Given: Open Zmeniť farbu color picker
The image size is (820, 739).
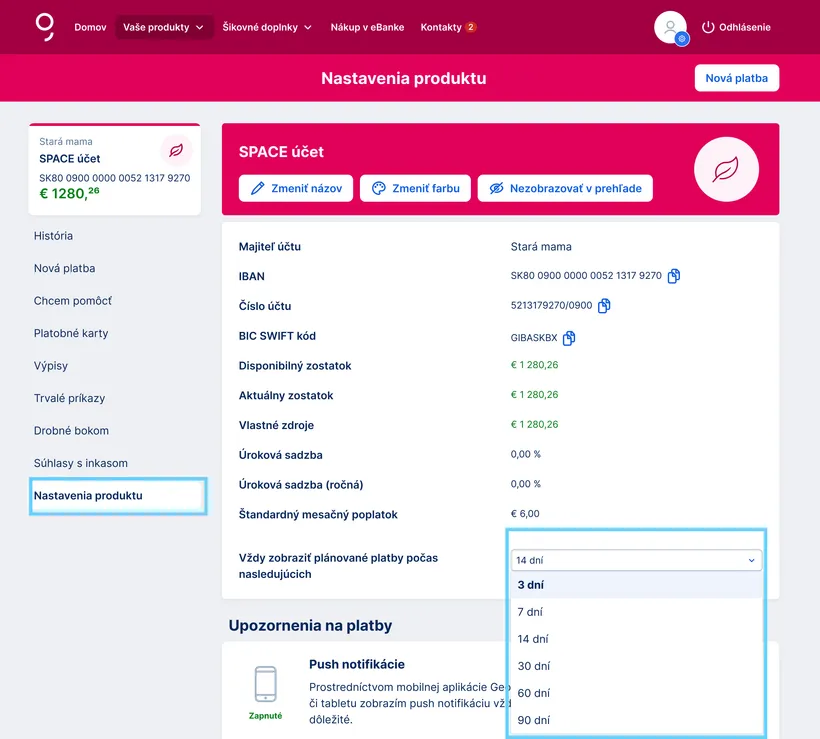Looking at the screenshot, I should pos(415,188).
